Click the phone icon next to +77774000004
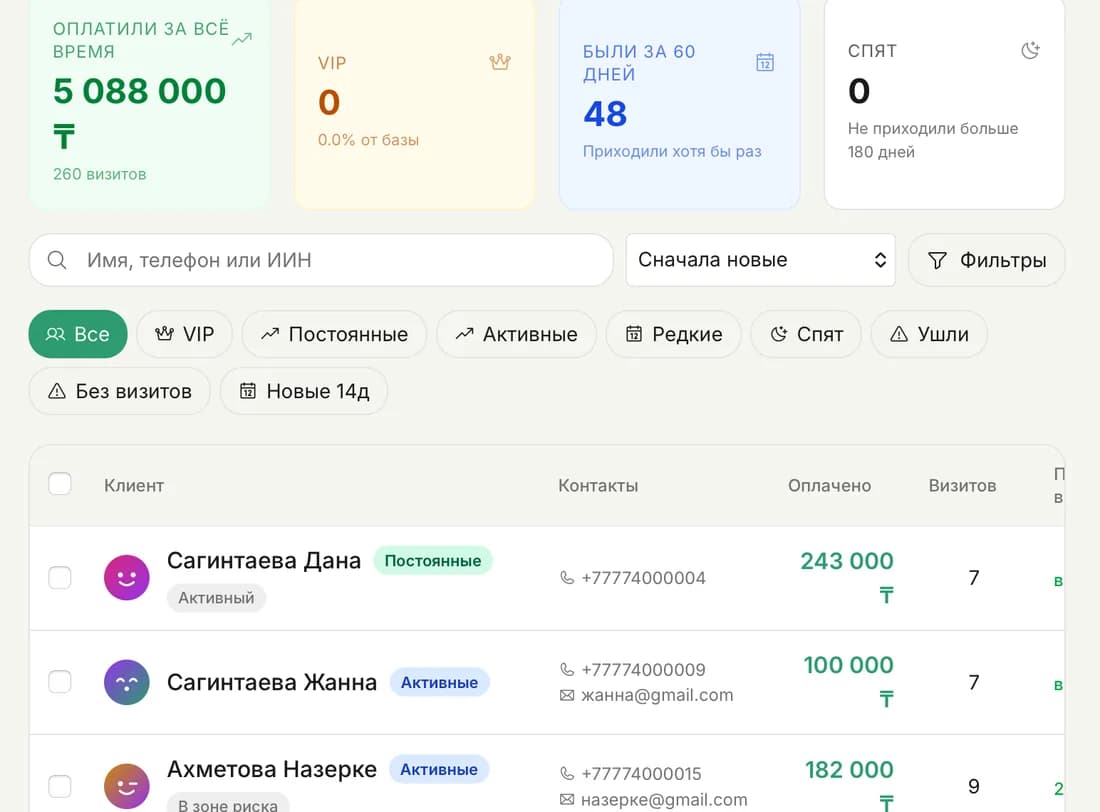The height and width of the screenshot is (812, 1100). tap(567, 578)
